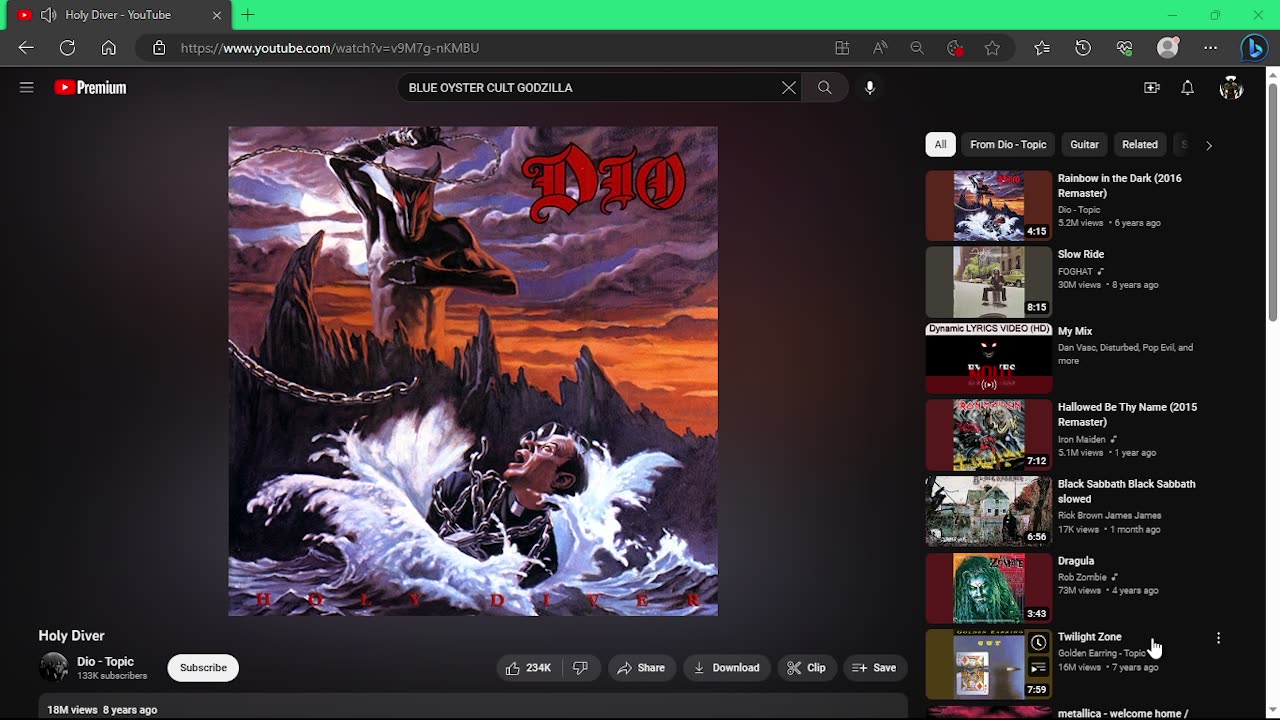Open the Bing sidebar icon
1280x720 pixels.
(x=1254, y=48)
